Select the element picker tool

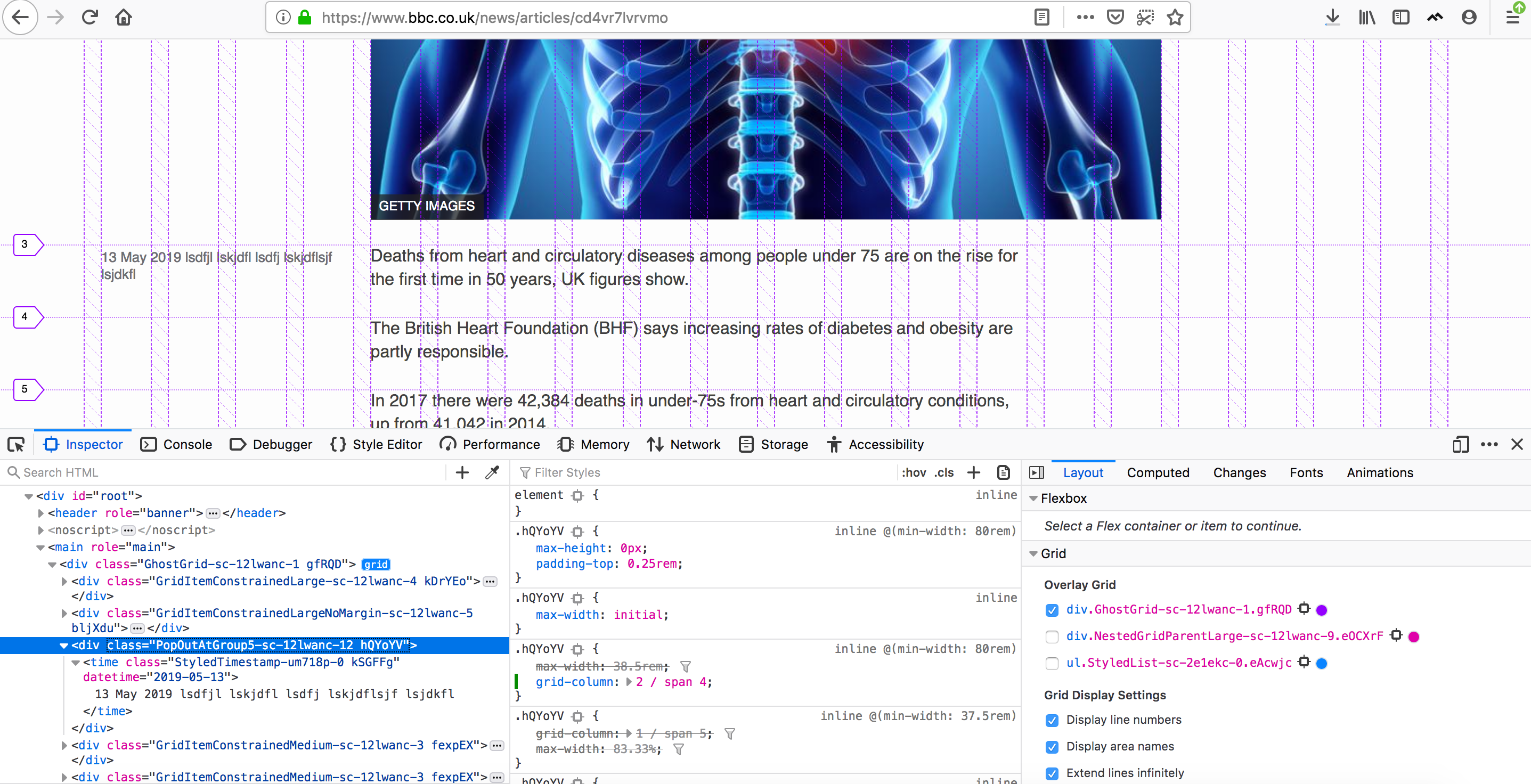[x=15, y=444]
